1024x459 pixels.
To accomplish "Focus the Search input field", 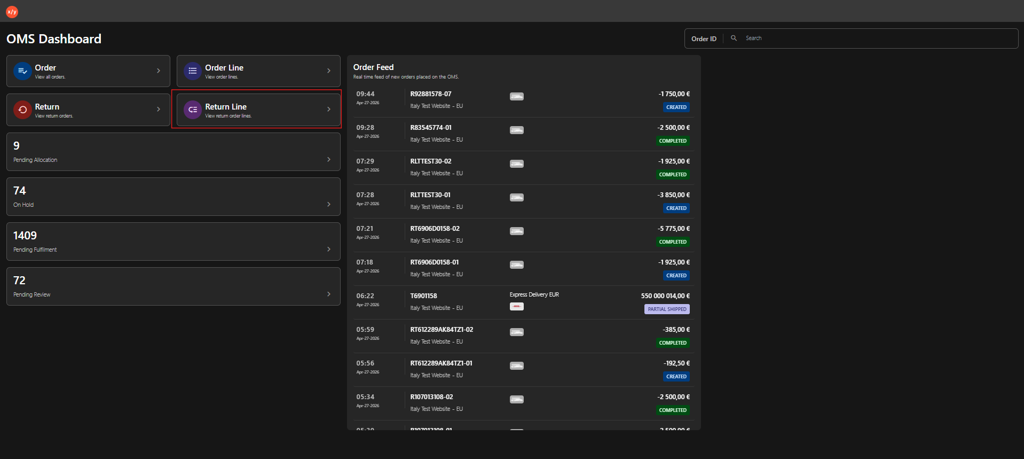I will (x=878, y=39).
